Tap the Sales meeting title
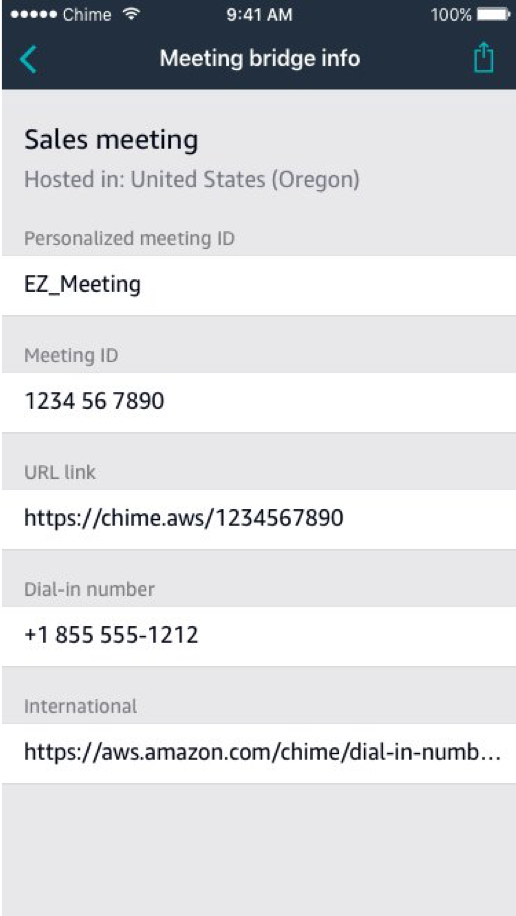Viewport: 516px width, 916px height. click(111, 141)
